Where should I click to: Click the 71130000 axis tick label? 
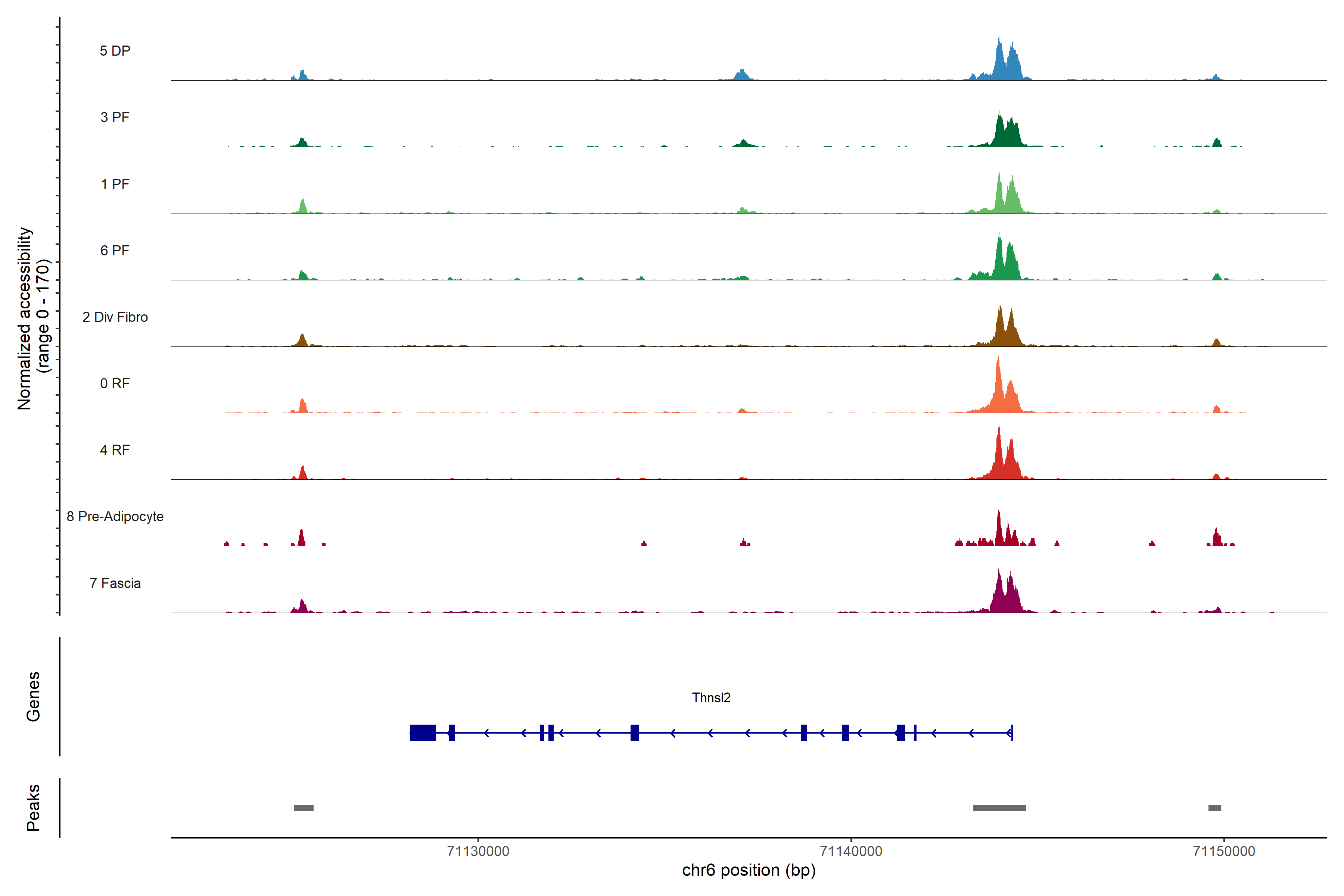click(x=478, y=852)
